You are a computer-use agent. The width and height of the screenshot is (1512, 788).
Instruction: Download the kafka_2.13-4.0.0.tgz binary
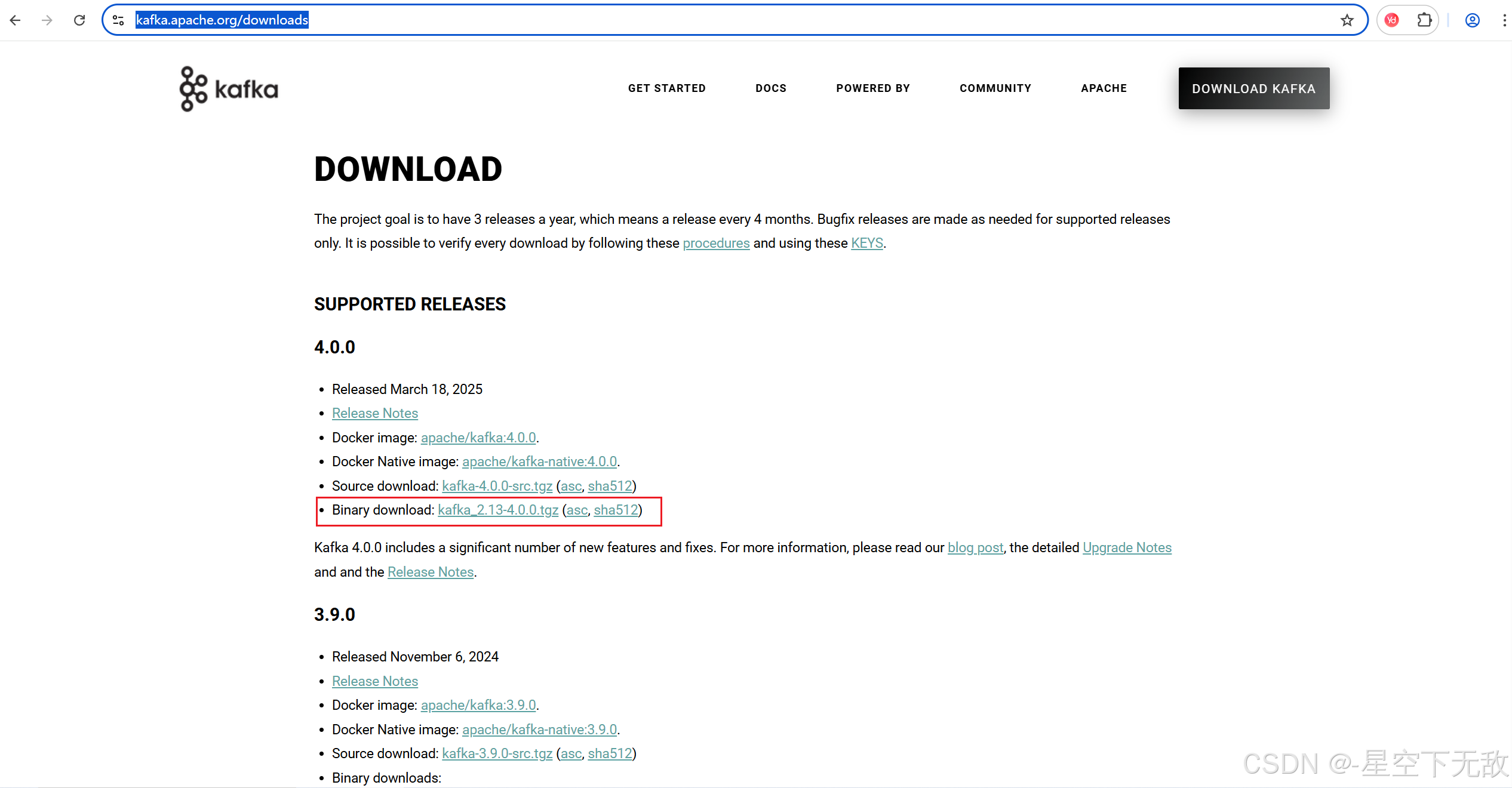[497, 510]
